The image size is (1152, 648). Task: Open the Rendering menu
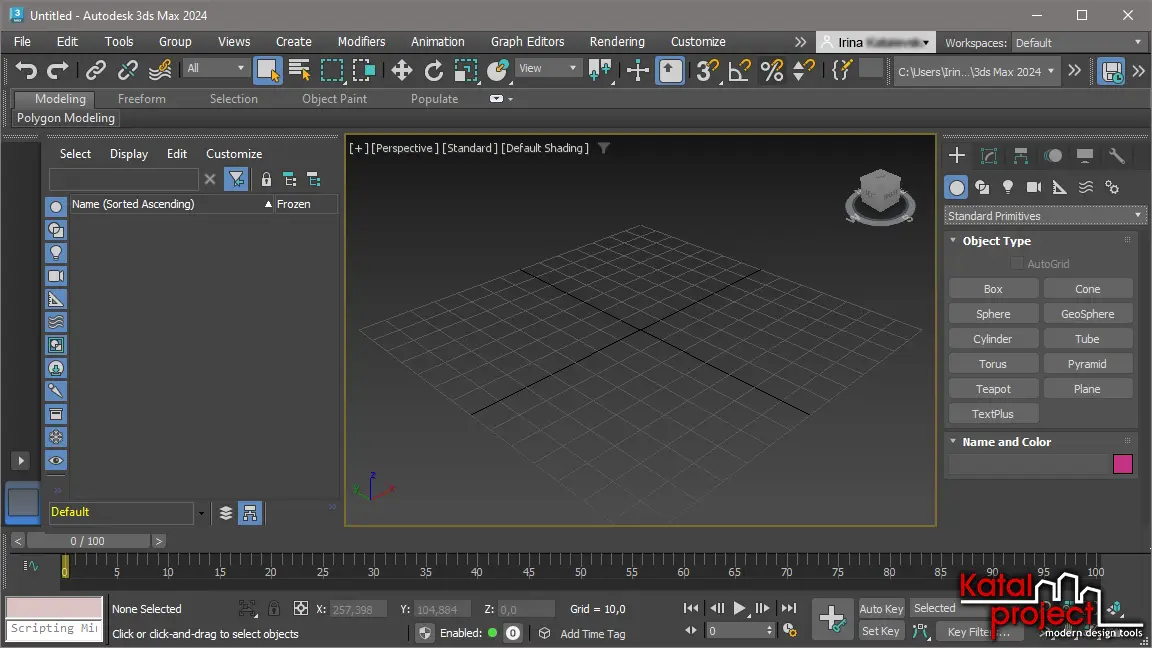616,42
